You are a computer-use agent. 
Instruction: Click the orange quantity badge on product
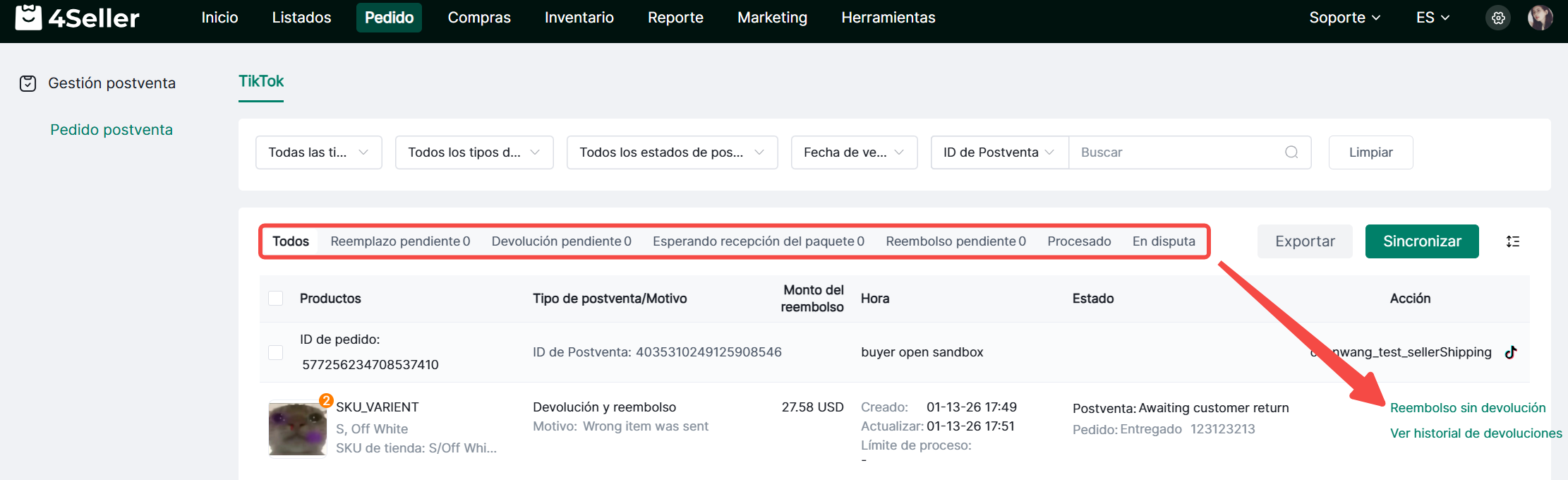pyautogui.click(x=326, y=400)
